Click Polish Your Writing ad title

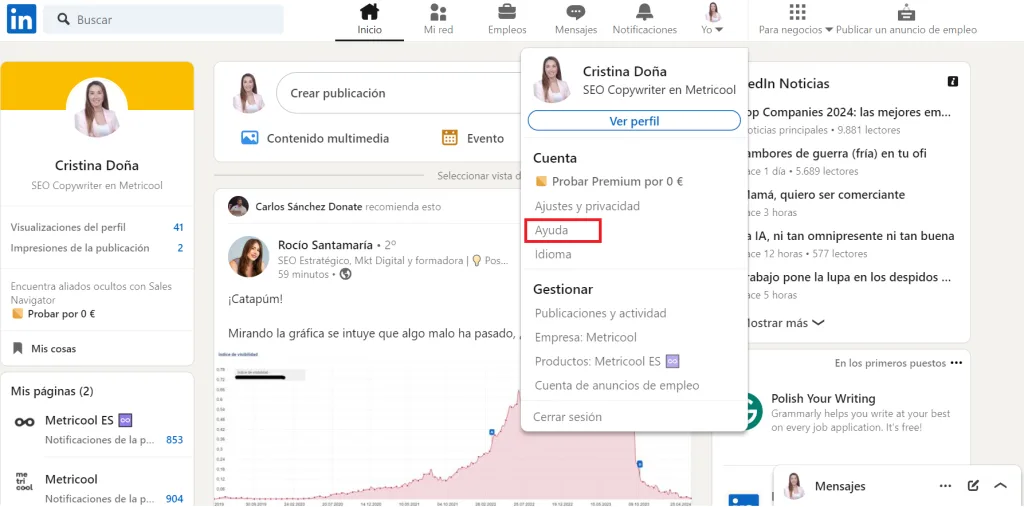823,399
